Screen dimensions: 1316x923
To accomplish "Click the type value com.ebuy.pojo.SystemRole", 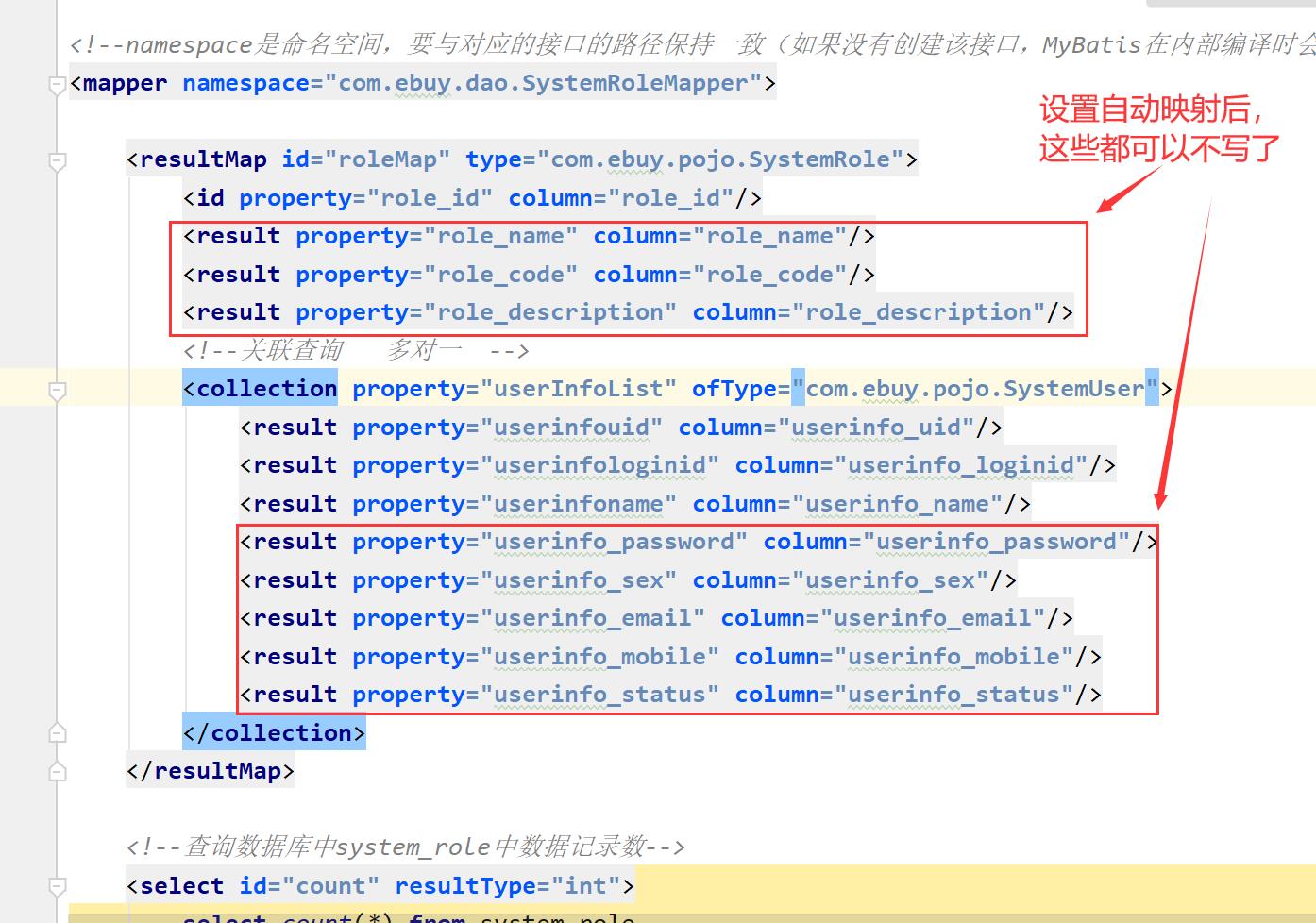I will 720,159.
